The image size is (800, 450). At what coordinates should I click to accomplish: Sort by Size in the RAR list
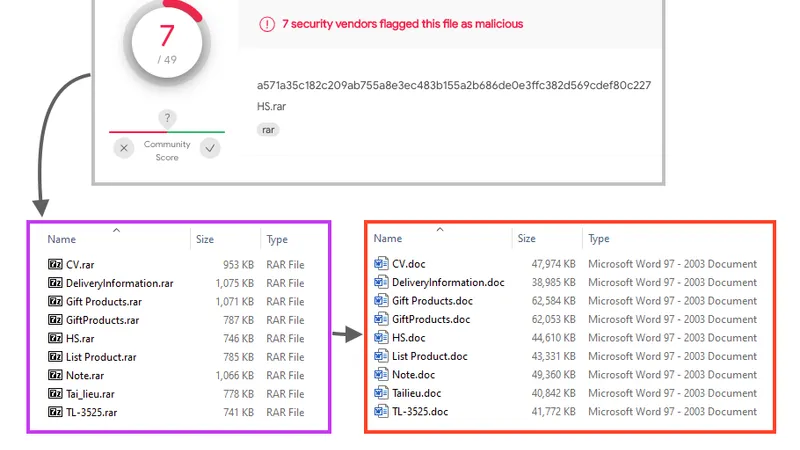point(205,239)
